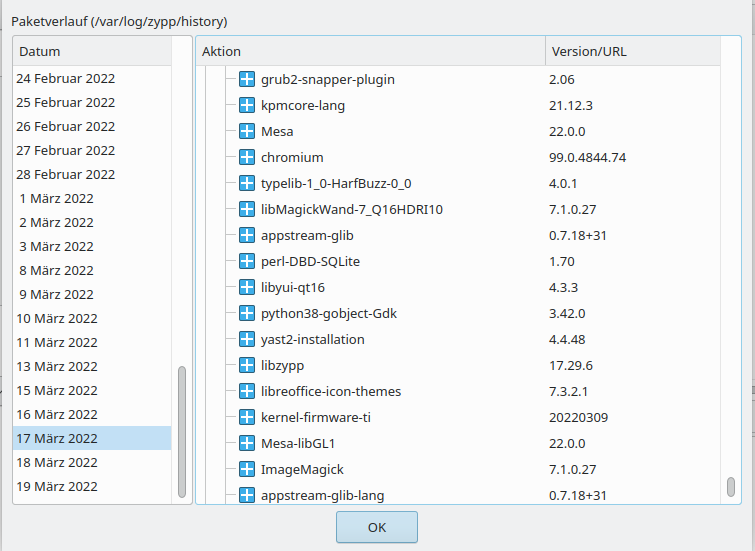The width and height of the screenshot is (755, 551).
Task: Click version 99.0.4844.74
Action: click(x=587, y=157)
